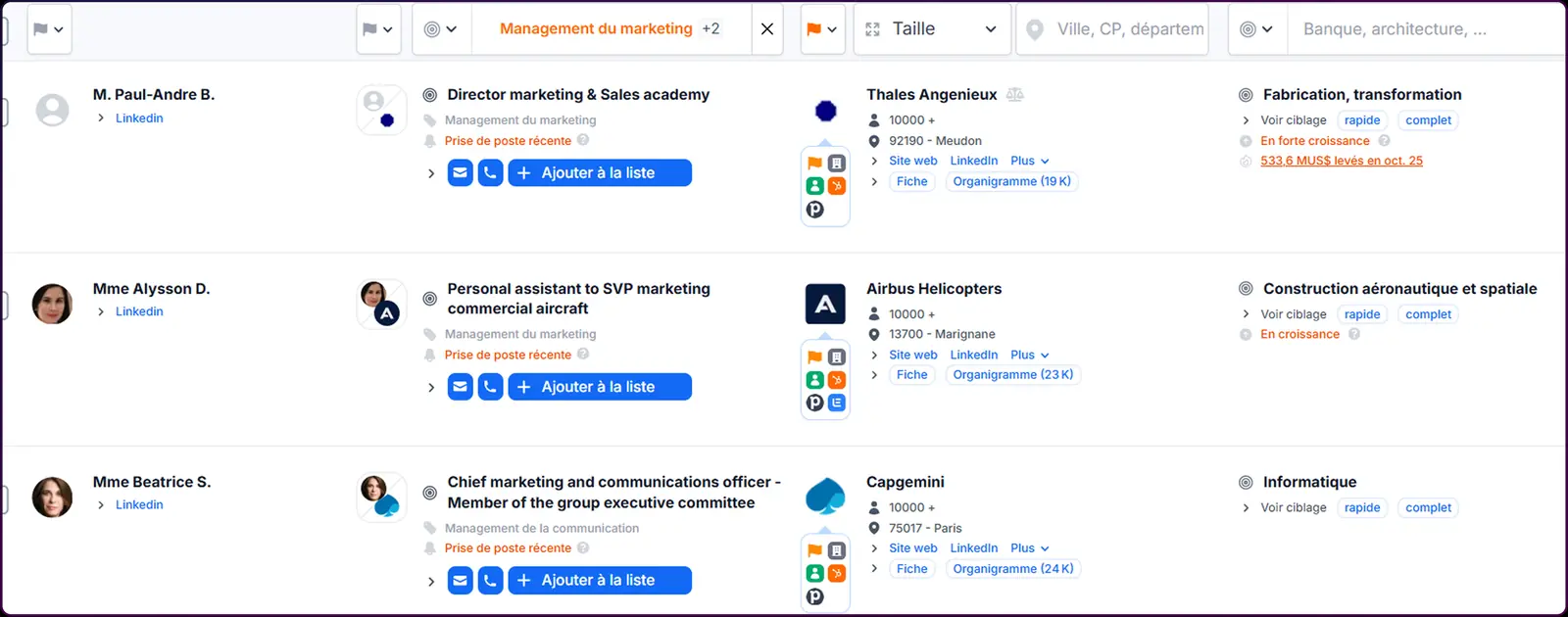Click grey building icon under Thales Angenieux logo
Screen dimensions: 1568x617
[x=837, y=164]
